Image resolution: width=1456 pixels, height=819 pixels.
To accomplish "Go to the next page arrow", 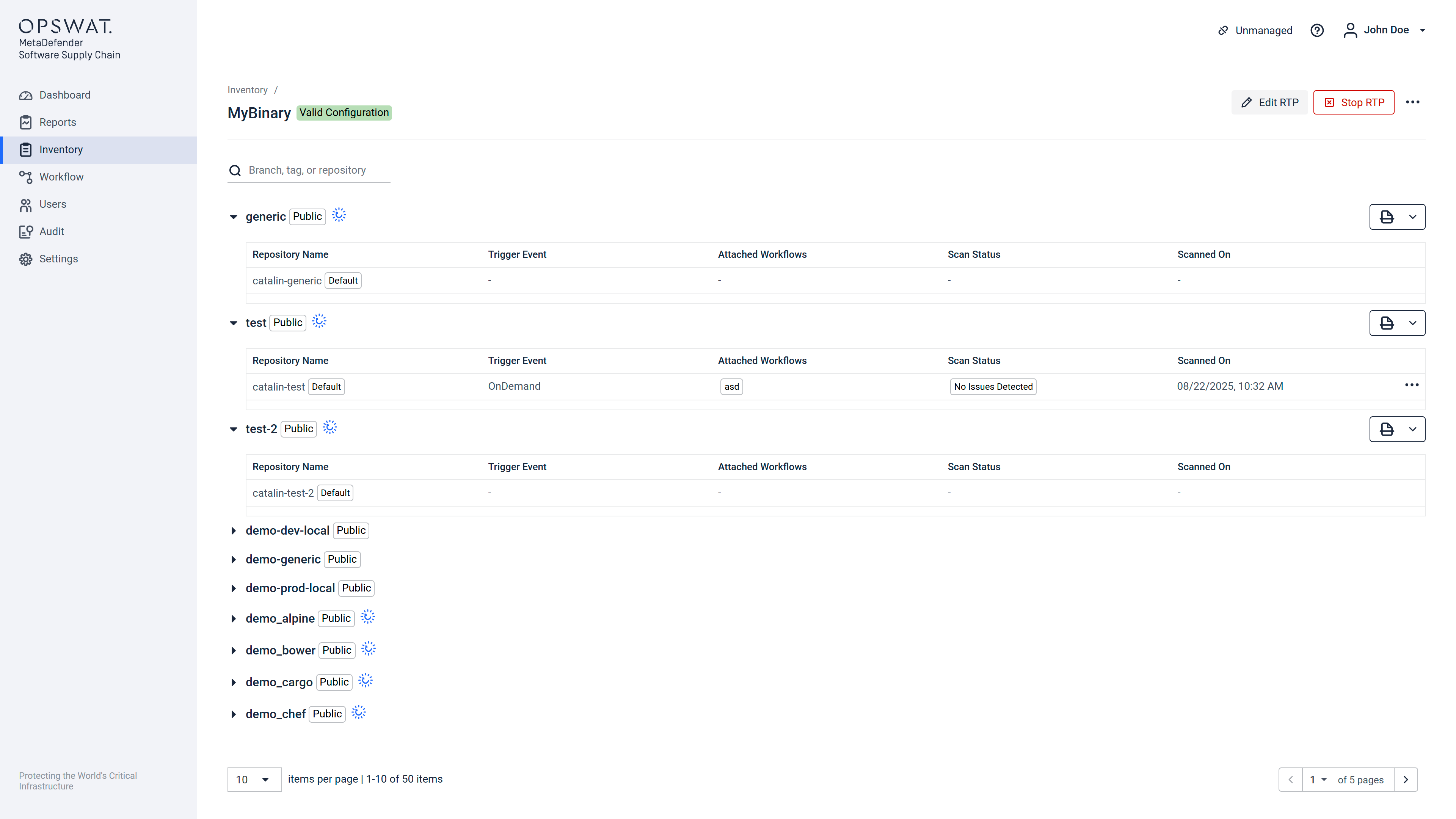I will point(1406,780).
